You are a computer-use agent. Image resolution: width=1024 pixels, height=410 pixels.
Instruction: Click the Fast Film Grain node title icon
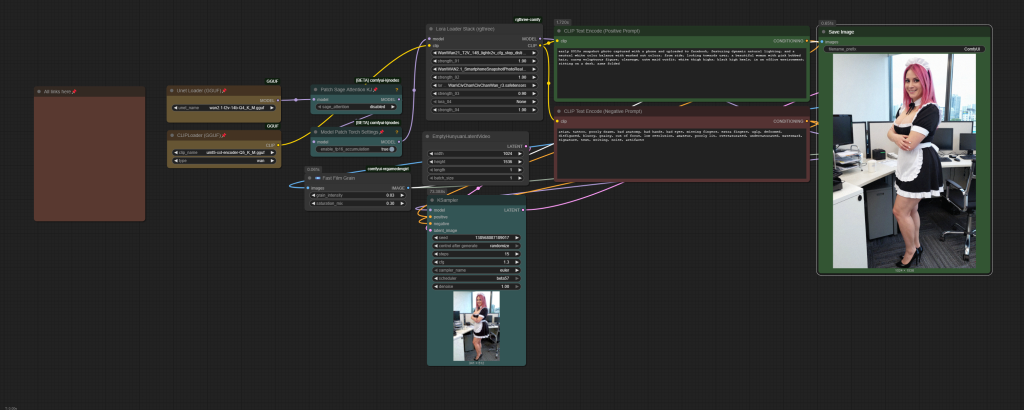(x=319, y=178)
